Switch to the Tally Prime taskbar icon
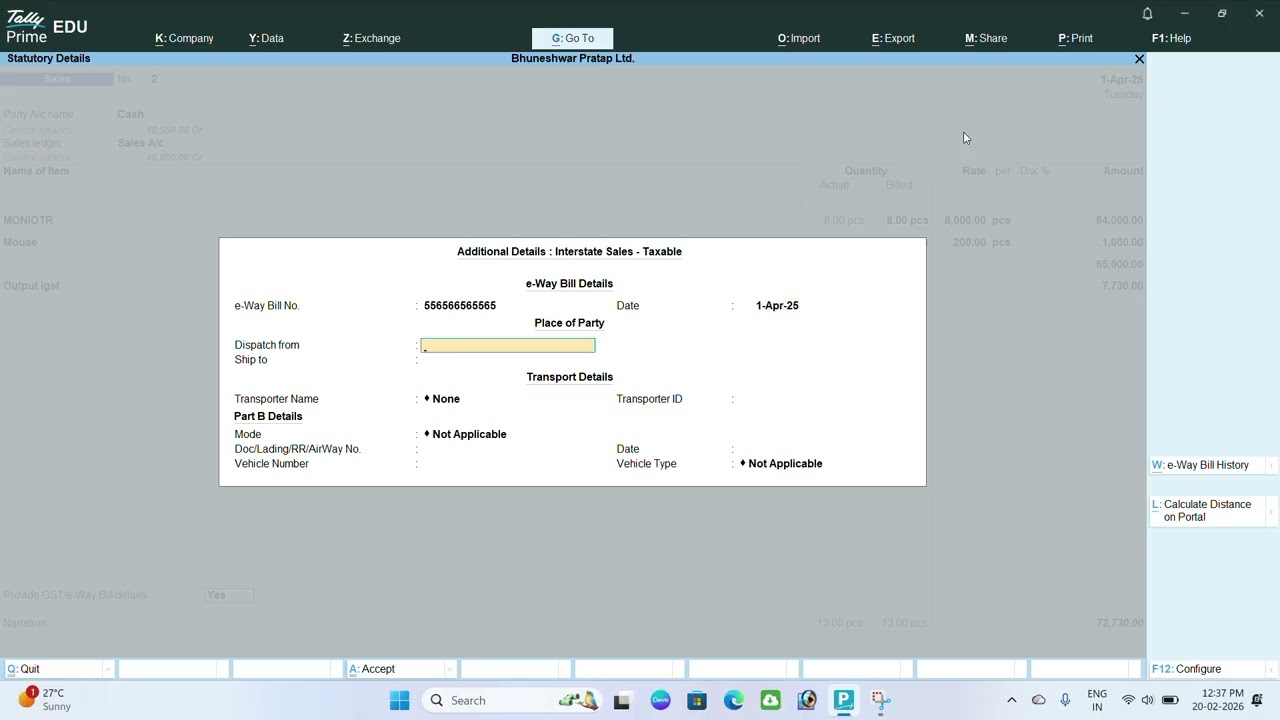 (844, 700)
